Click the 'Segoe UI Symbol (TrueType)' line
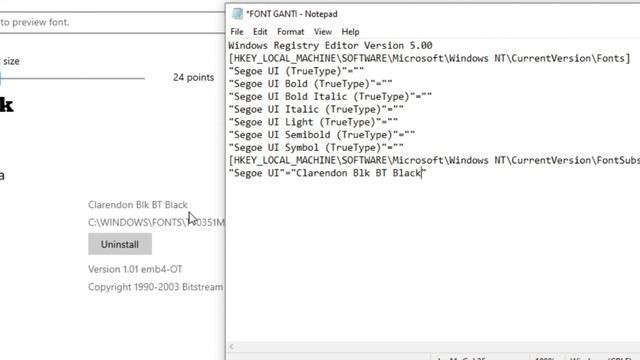Screen dimensions: 640x360 click(x=316, y=147)
